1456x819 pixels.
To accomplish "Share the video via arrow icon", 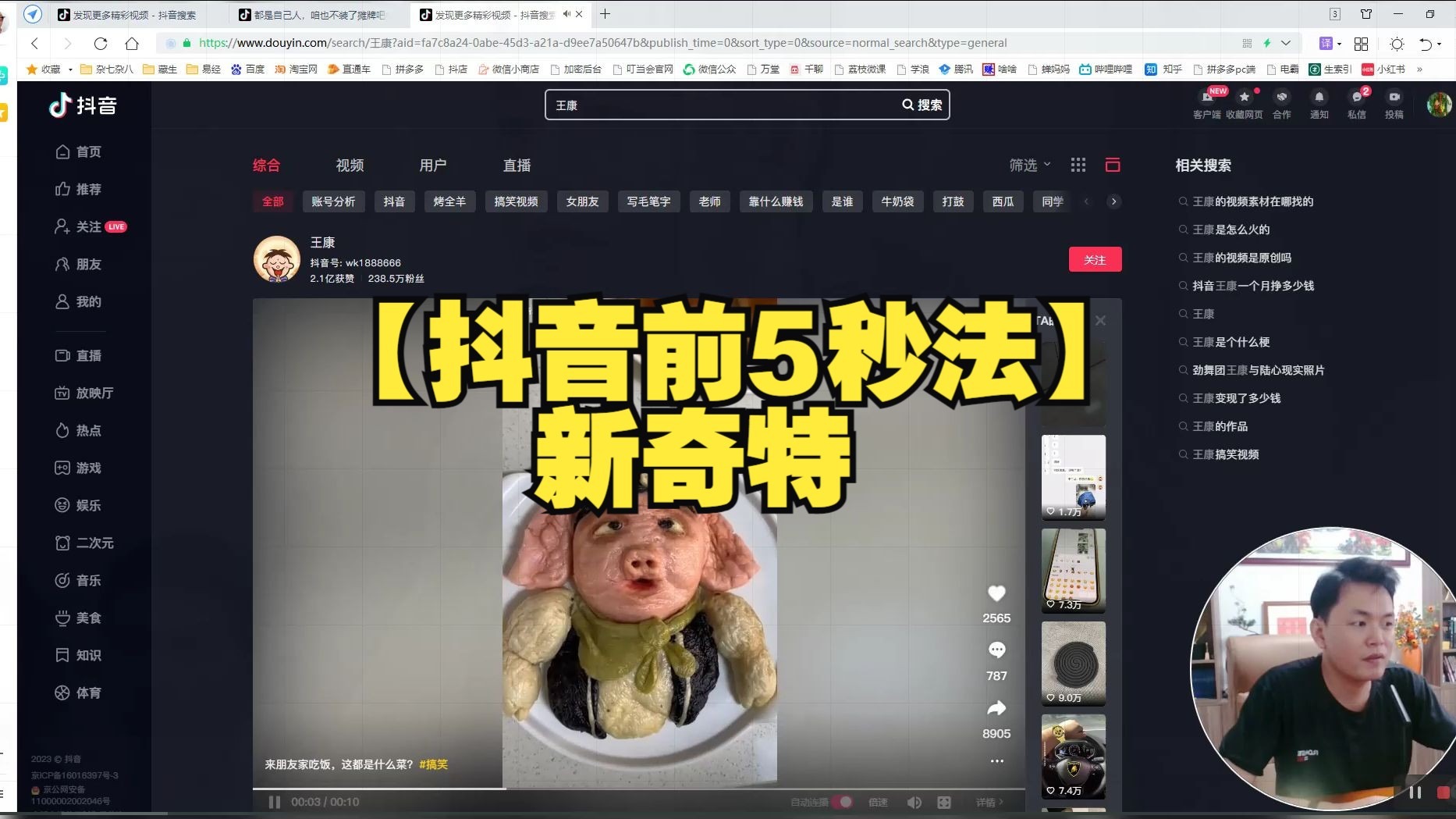I will (x=996, y=708).
